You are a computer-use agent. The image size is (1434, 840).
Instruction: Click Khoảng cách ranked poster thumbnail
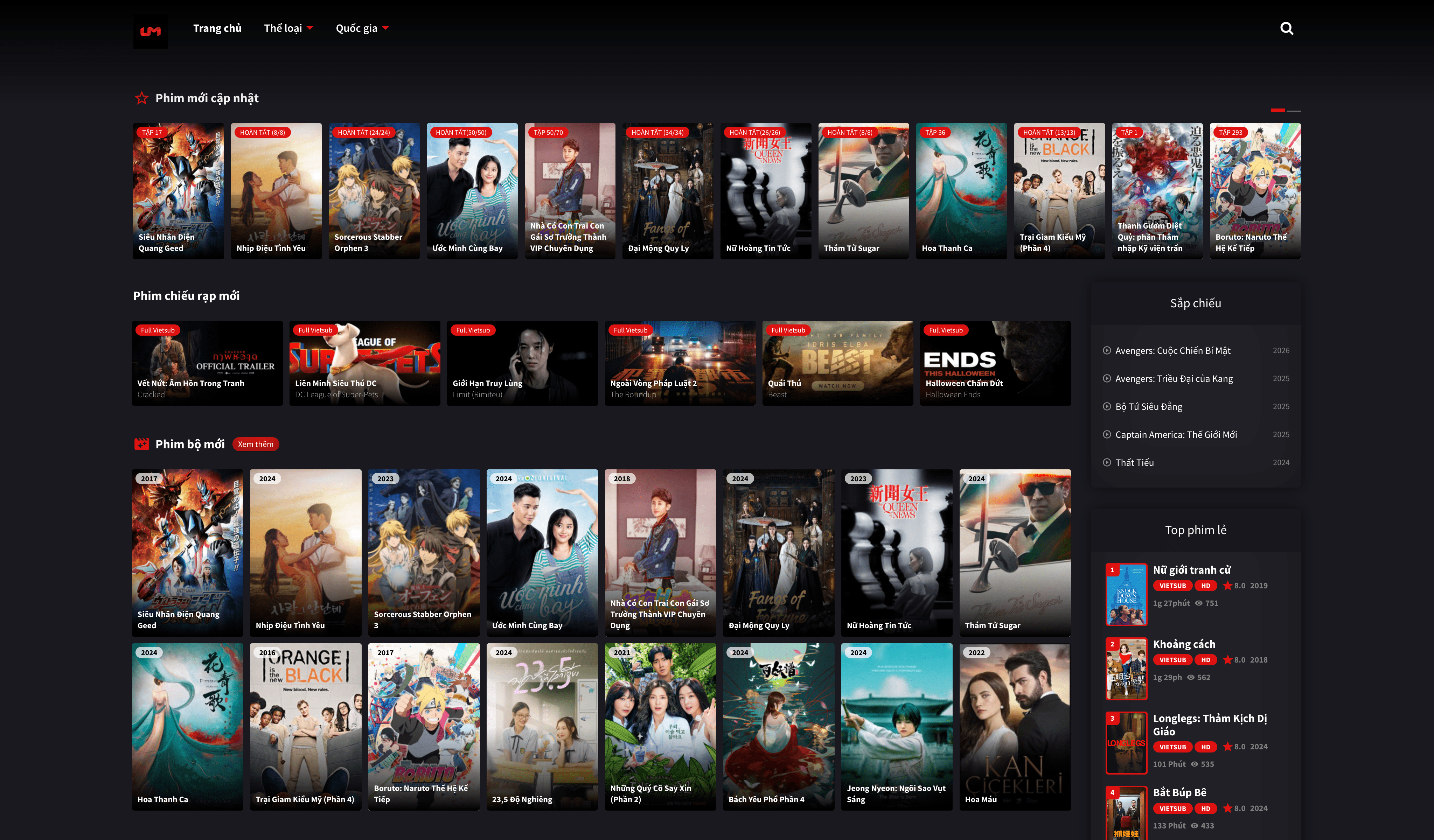pos(1126,669)
